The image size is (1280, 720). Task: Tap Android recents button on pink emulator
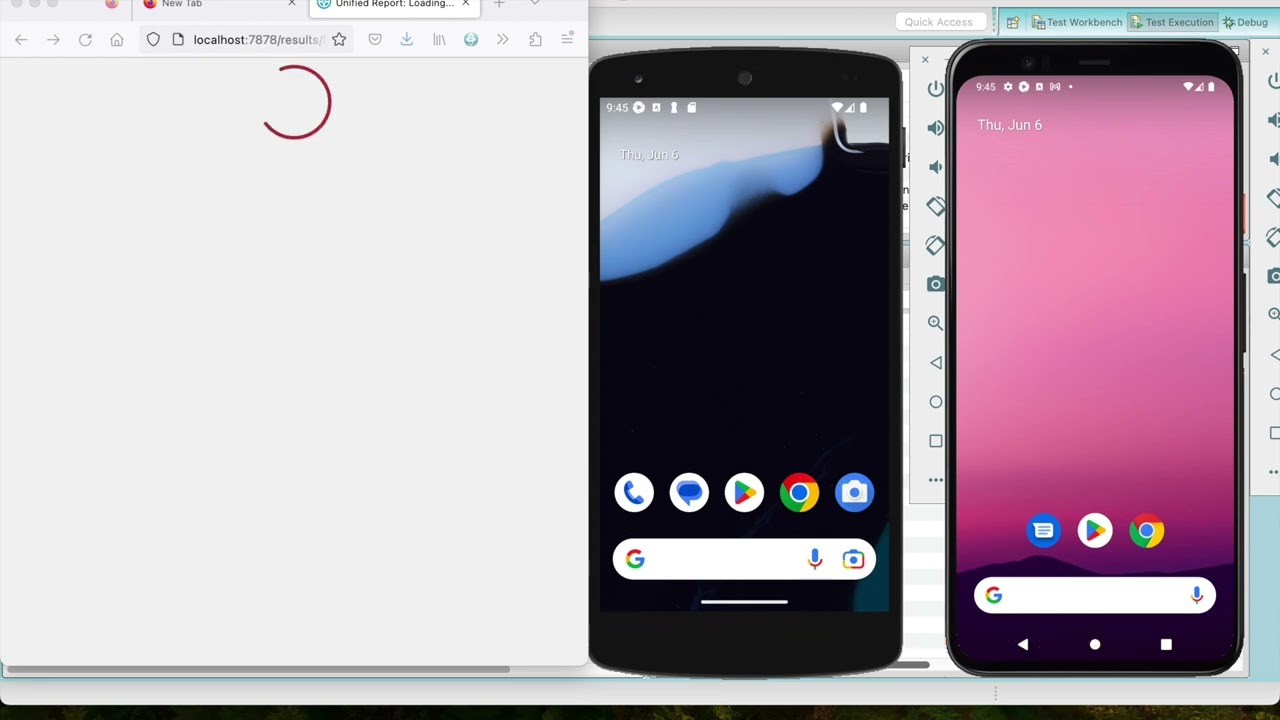coord(1166,645)
